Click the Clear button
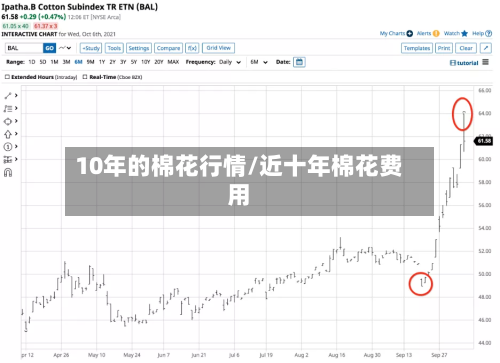500x363 pixels. (466, 48)
